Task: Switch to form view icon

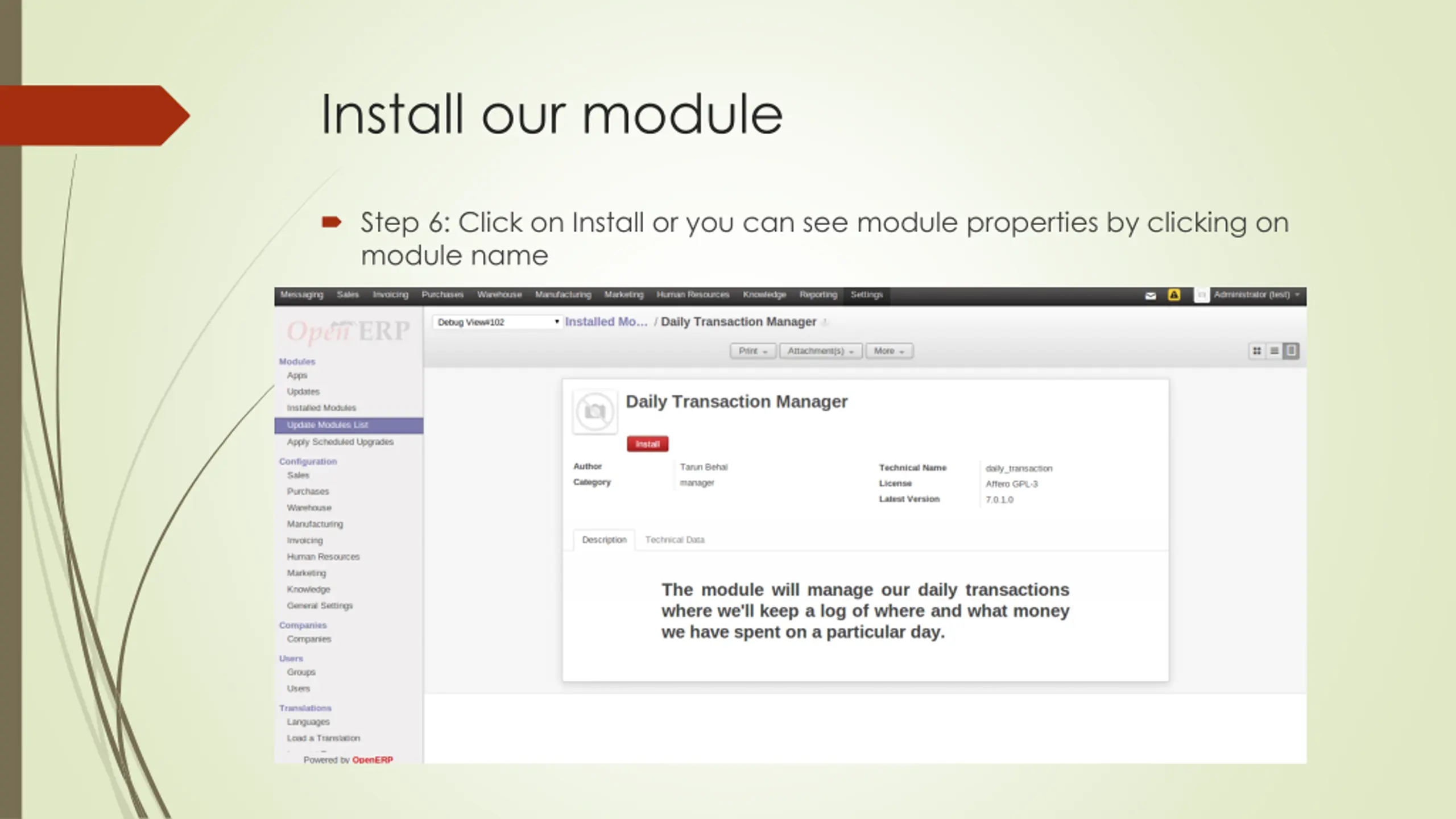Action: point(1291,351)
